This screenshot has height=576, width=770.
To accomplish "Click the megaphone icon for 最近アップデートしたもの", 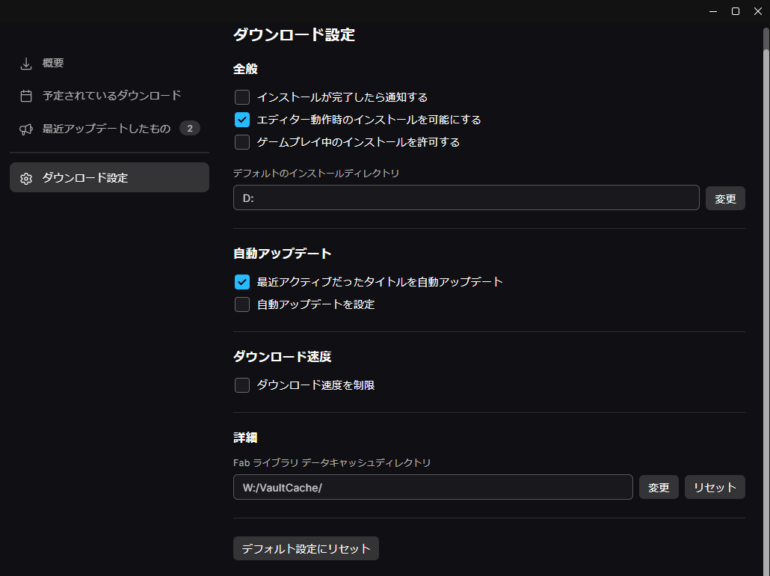I will coord(26,129).
